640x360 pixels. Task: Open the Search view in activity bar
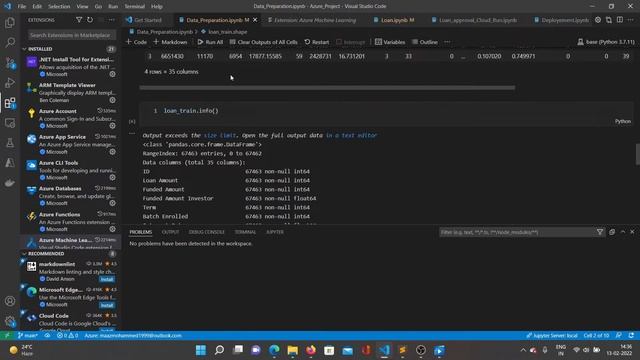pos(10,42)
